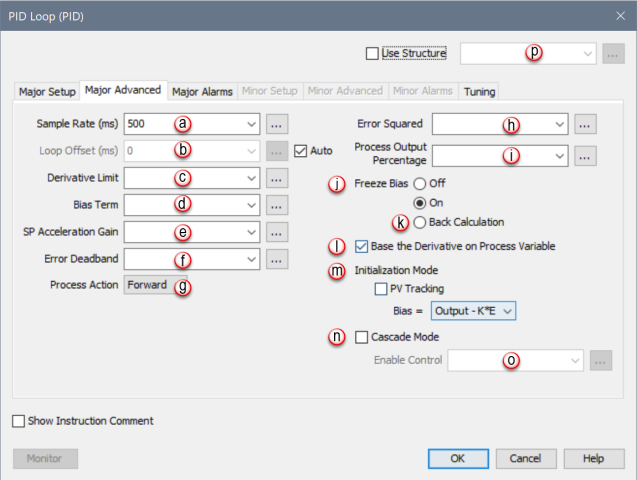Click browse button next to Sample Rate
Screen dimensions: 637x480
coord(277,125)
